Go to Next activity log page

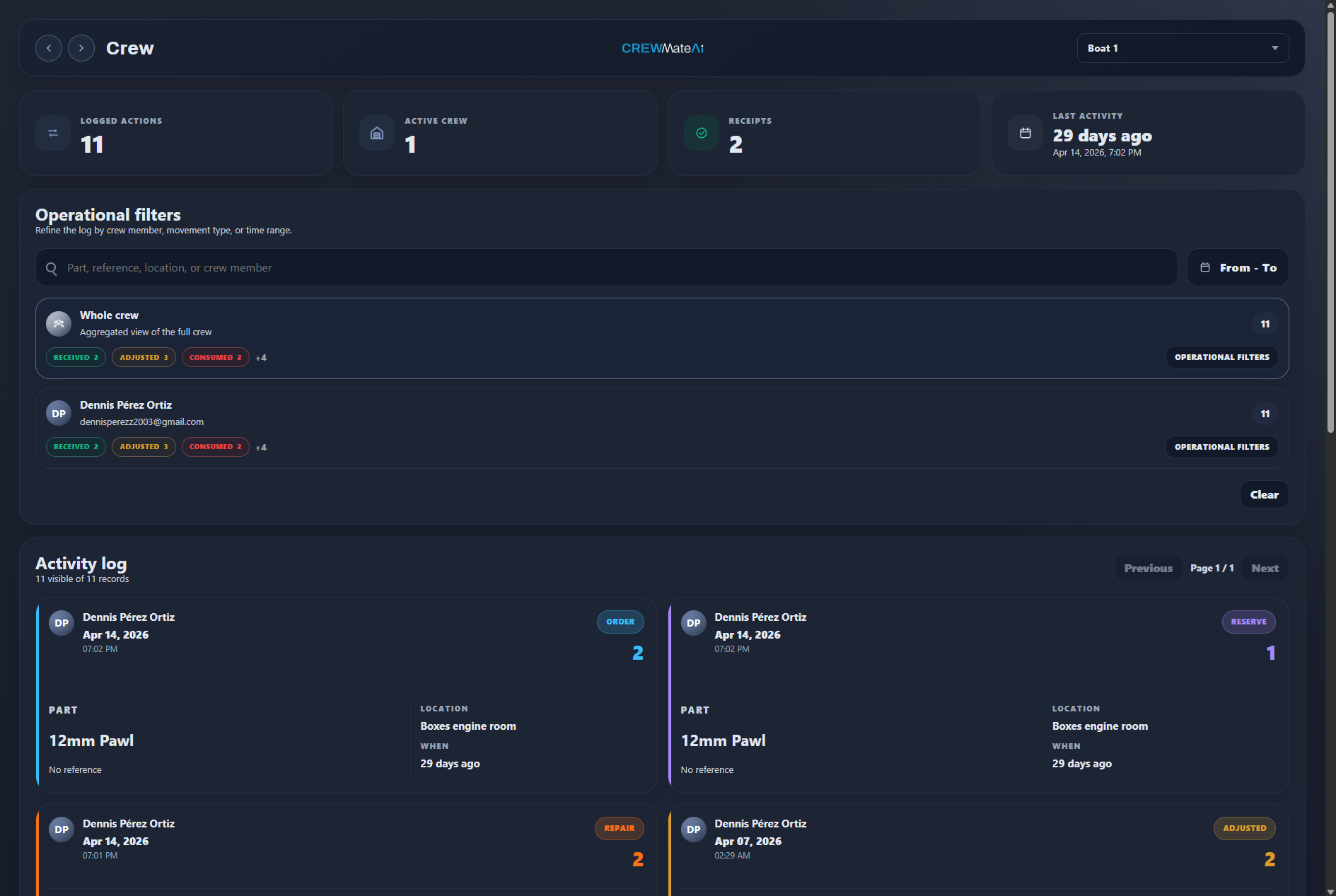pyautogui.click(x=1265, y=568)
